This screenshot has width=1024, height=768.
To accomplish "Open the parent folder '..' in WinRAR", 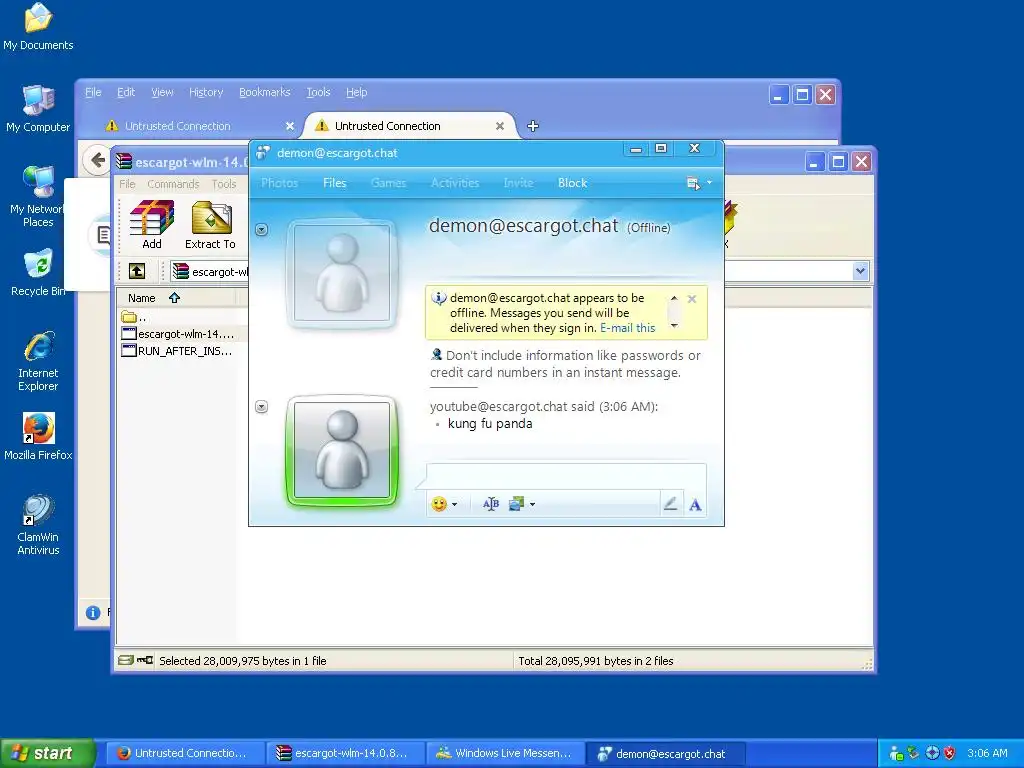I will point(135,317).
